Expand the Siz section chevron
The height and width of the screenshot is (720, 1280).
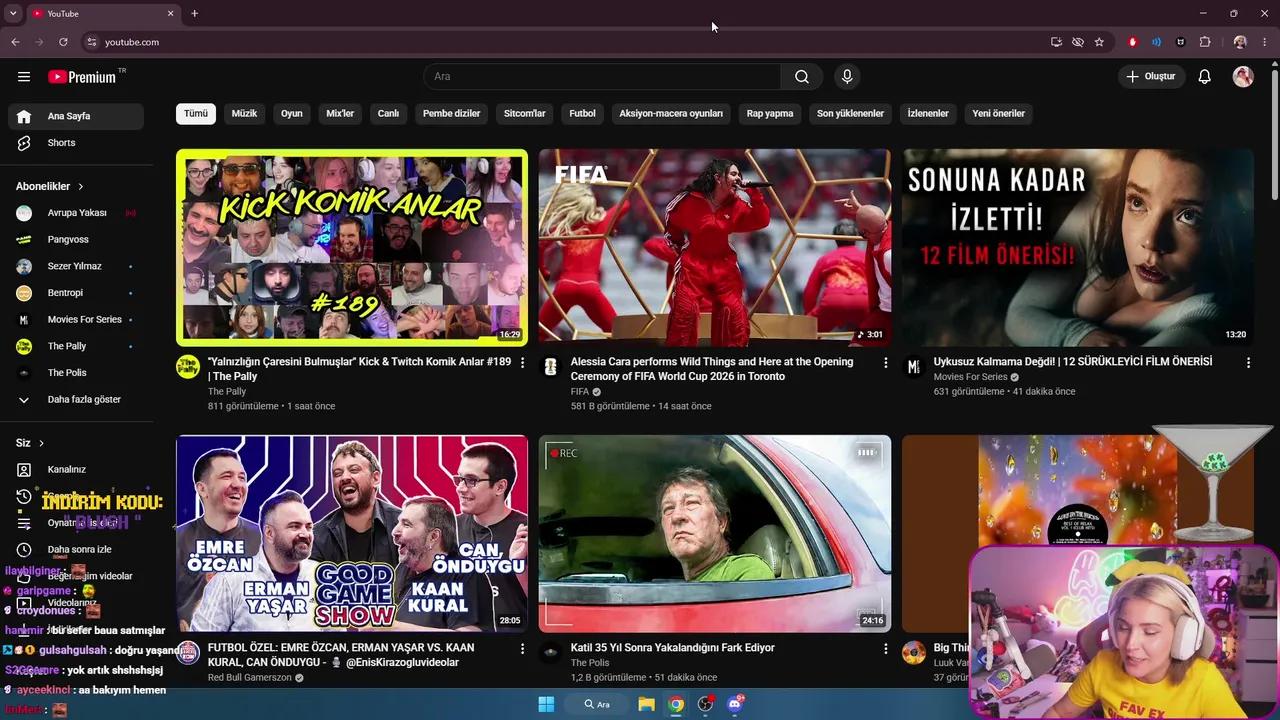[x=41, y=443]
